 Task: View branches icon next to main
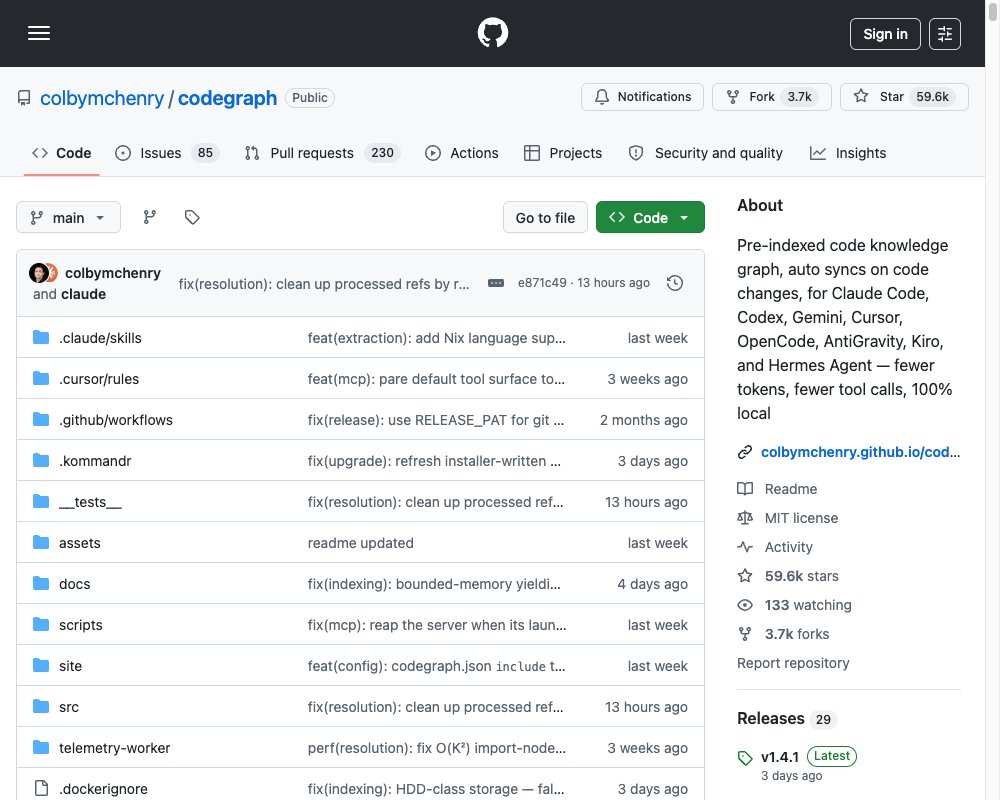click(149, 218)
